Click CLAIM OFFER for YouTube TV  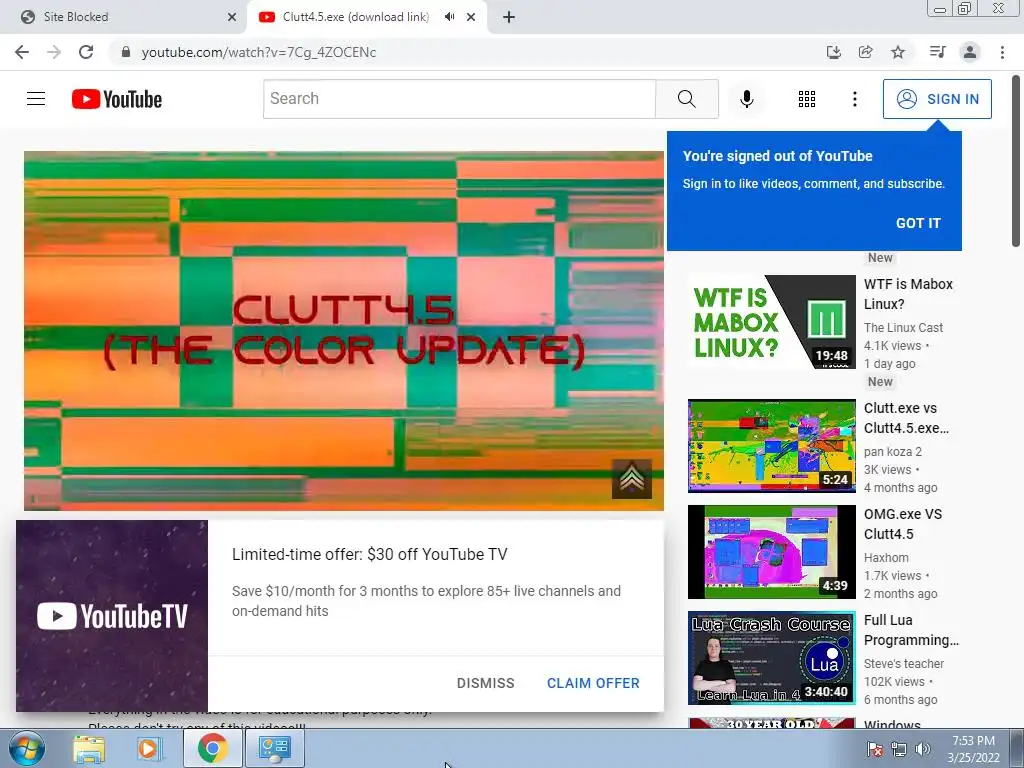point(593,682)
